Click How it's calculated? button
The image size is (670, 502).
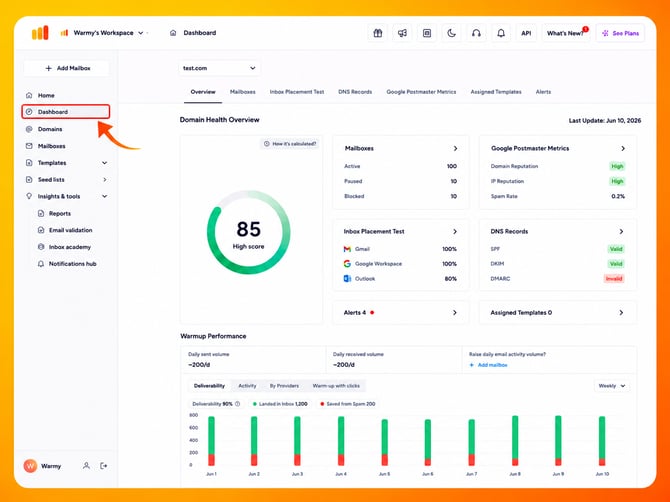pyautogui.click(x=290, y=144)
